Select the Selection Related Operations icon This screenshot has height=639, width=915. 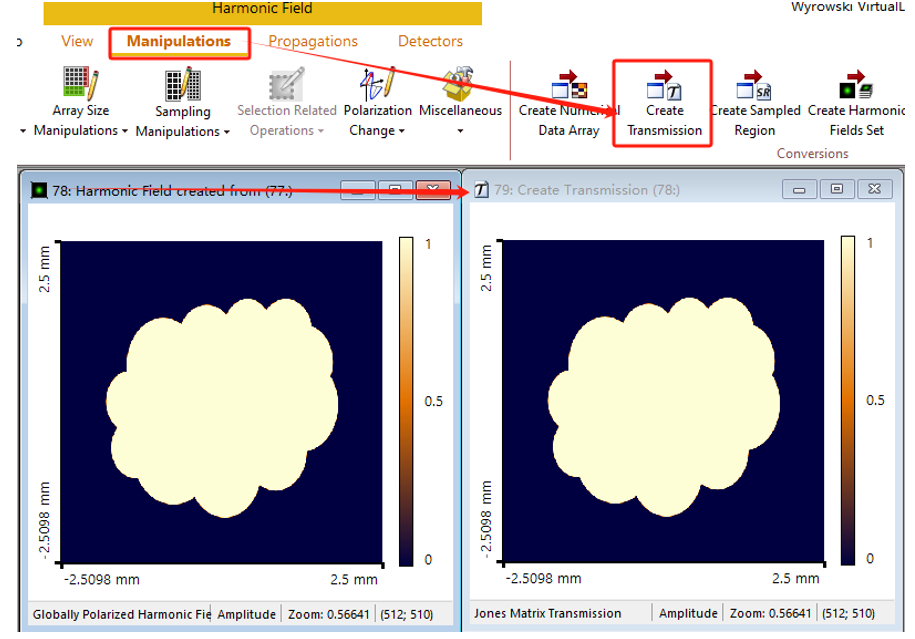click(287, 83)
